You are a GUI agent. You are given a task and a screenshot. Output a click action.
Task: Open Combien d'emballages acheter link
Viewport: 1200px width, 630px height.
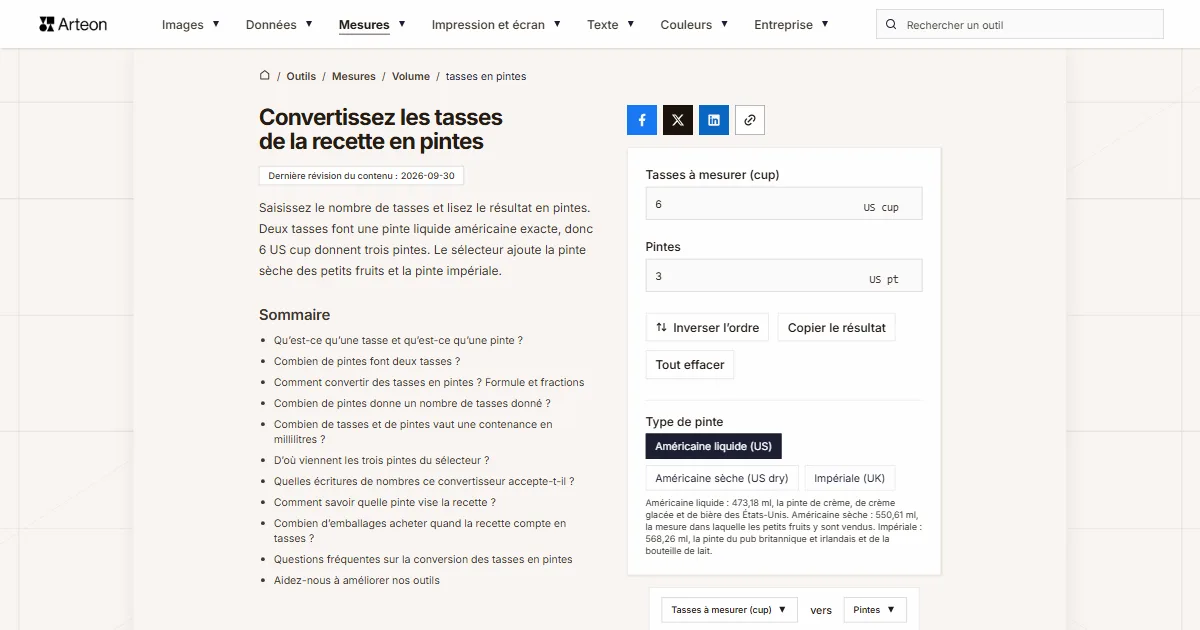[420, 531]
